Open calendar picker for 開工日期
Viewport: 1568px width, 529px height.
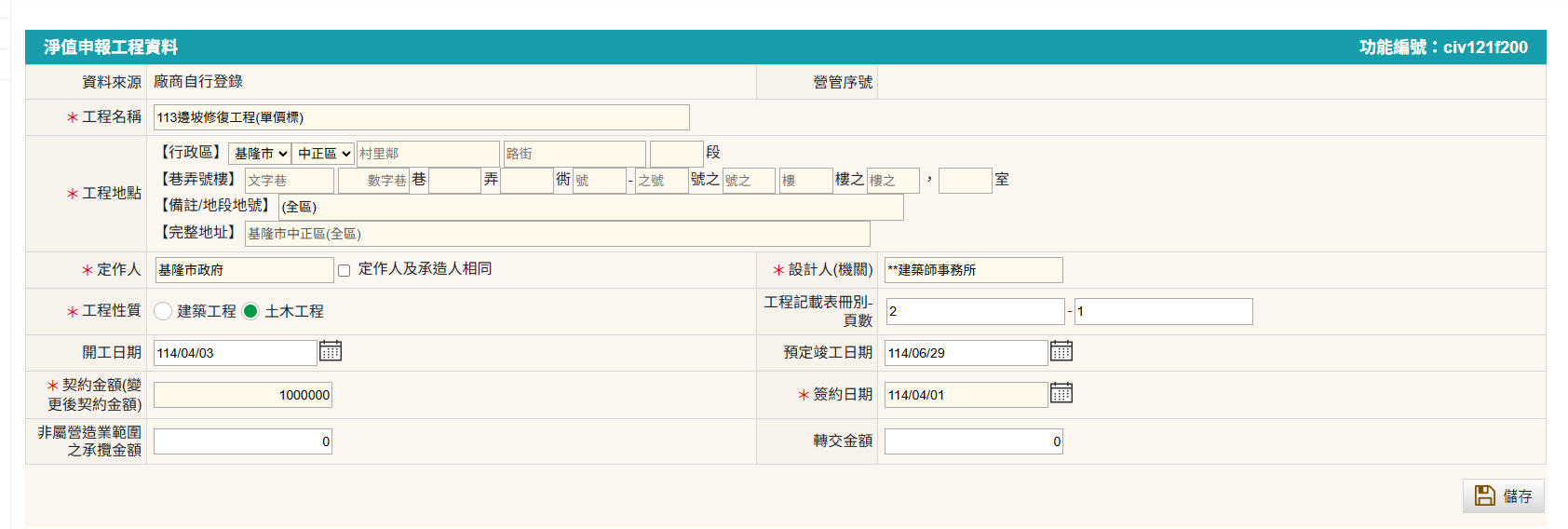click(x=331, y=351)
